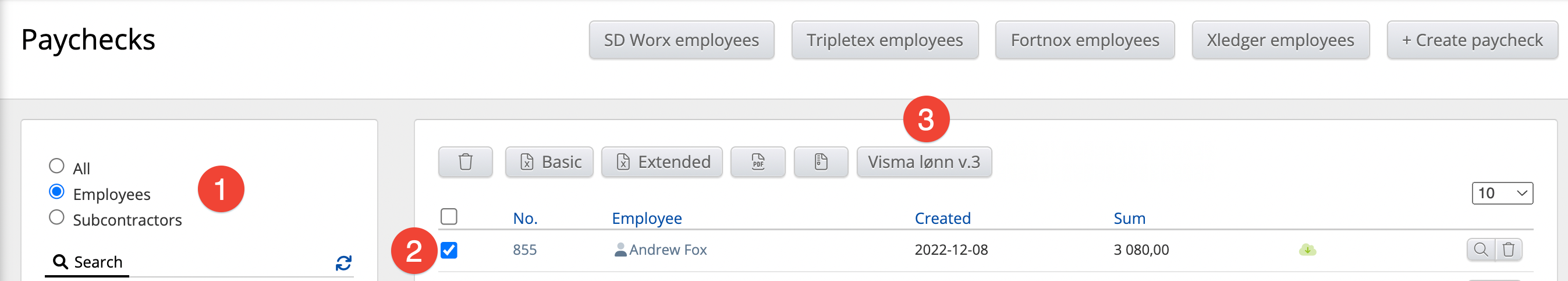Click the + Create paycheck button
Viewport: 1568px width, 281px height.
point(1472,40)
